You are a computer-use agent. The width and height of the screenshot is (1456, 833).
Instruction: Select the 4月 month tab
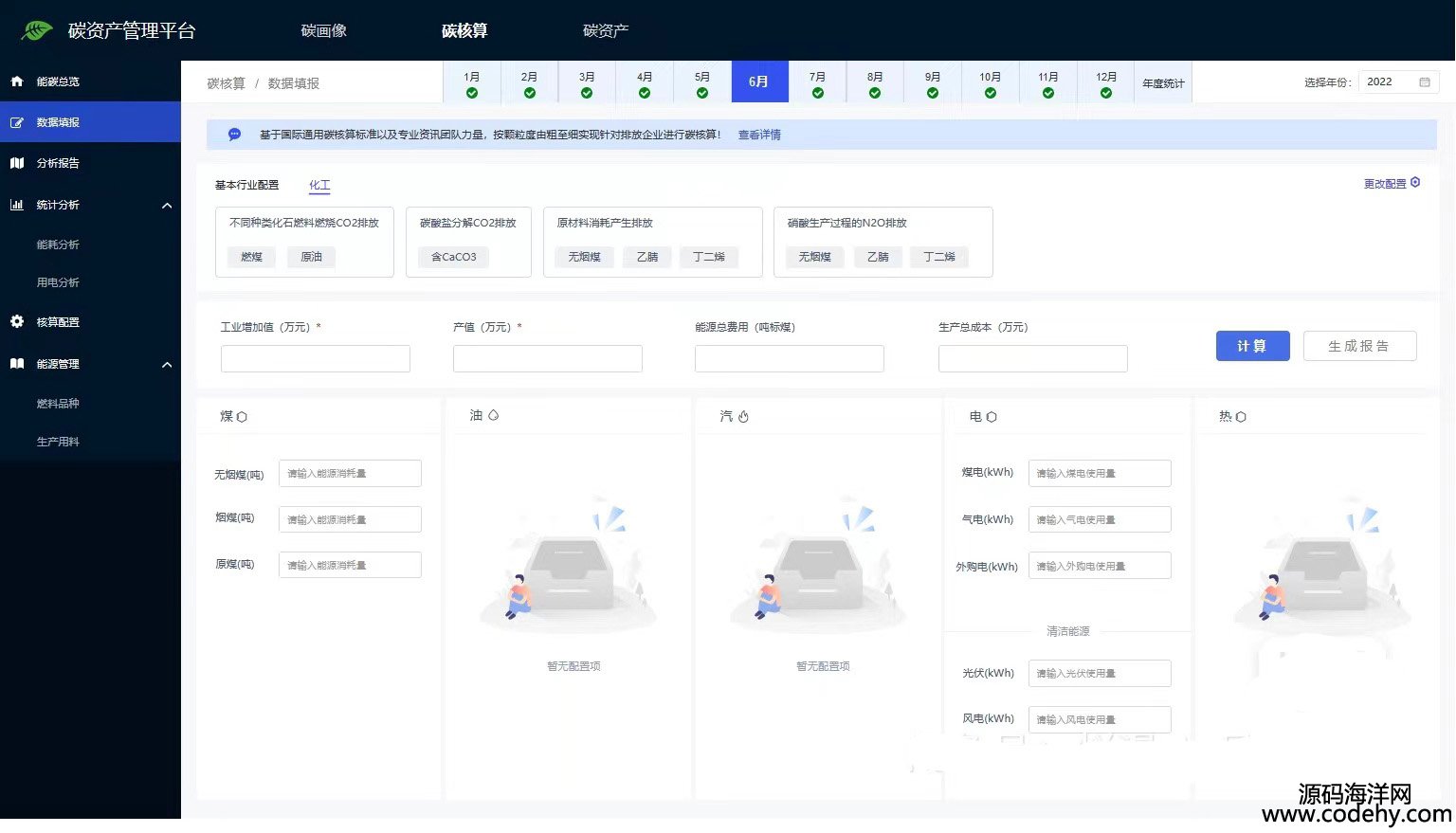point(645,82)
